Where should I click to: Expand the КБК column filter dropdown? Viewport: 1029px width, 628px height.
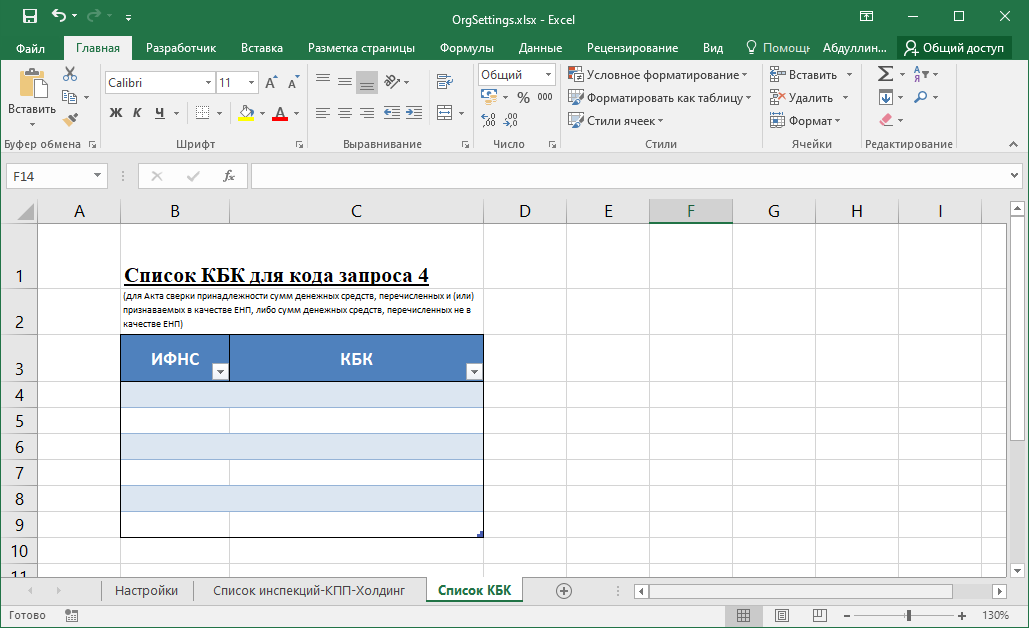point(474,372)
